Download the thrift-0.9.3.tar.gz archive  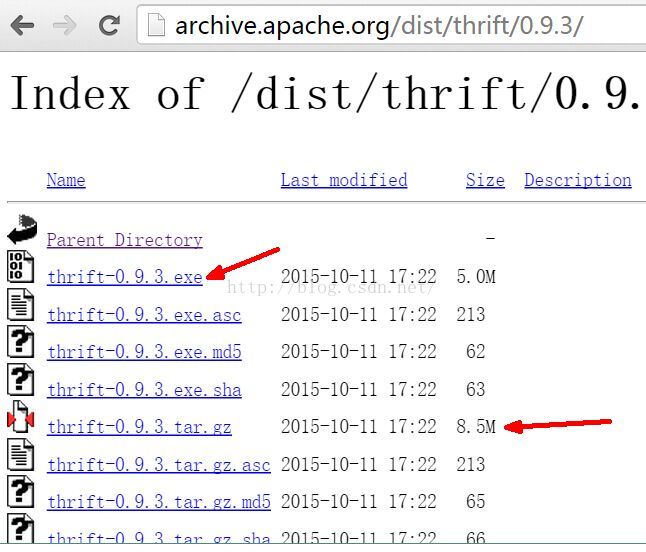(139, 427)
